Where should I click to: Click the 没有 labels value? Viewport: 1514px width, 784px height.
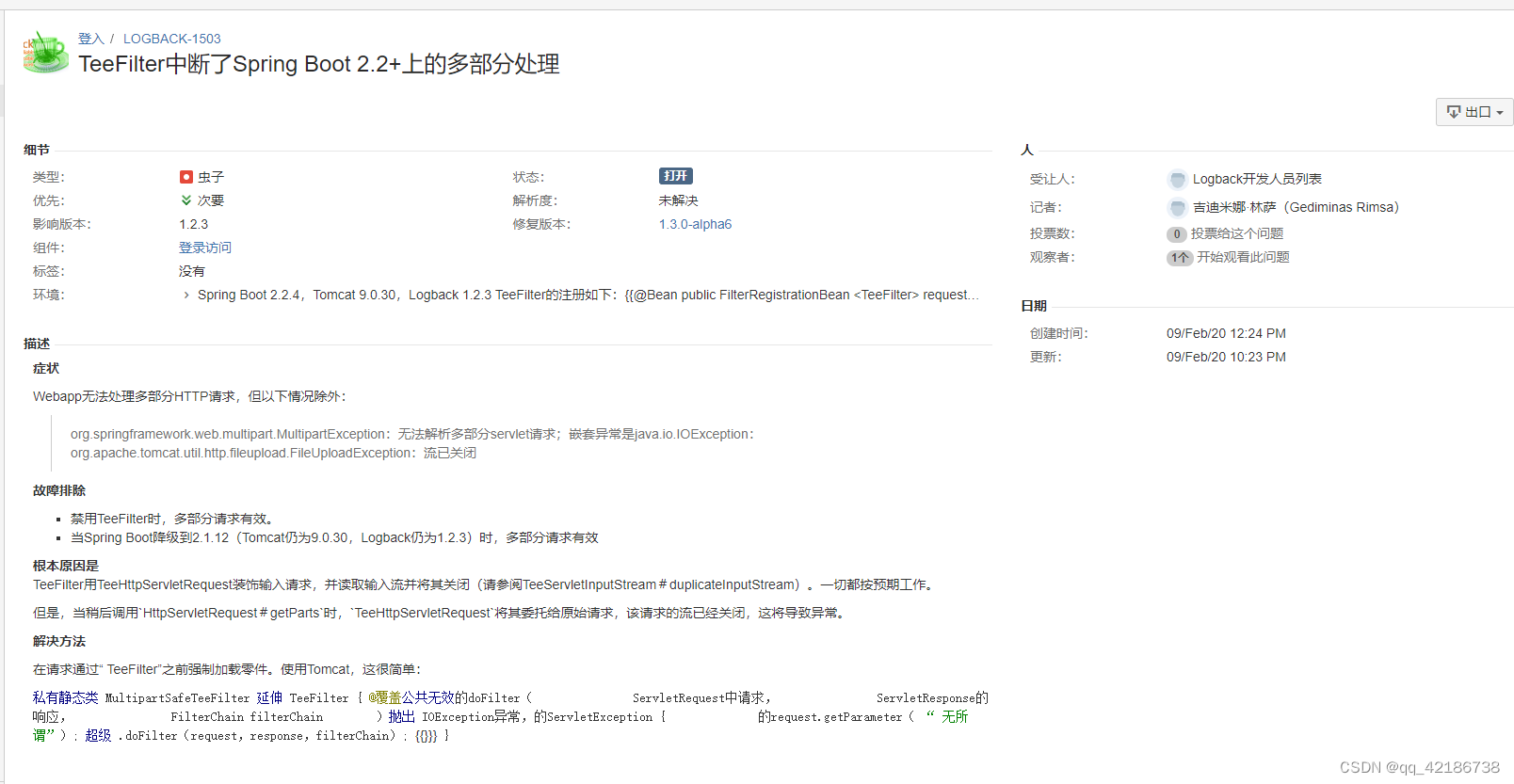192,271
